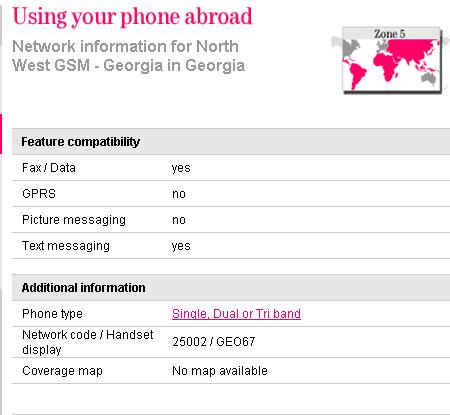This screenshot has height=415, width=450.
Task: Click the Fax / Data row label
Action: 49,168
